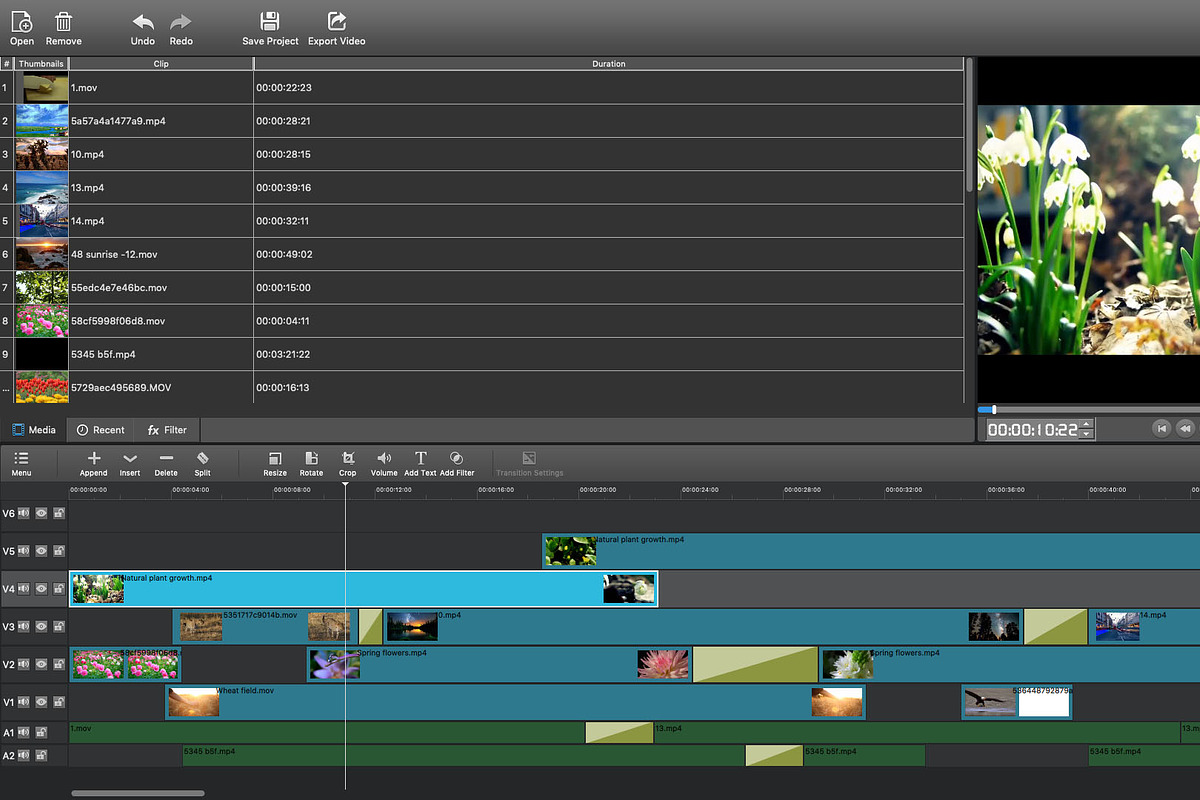
Task: Click the timeline horizontal scrollbar
Action: click(x=138, y=793)
